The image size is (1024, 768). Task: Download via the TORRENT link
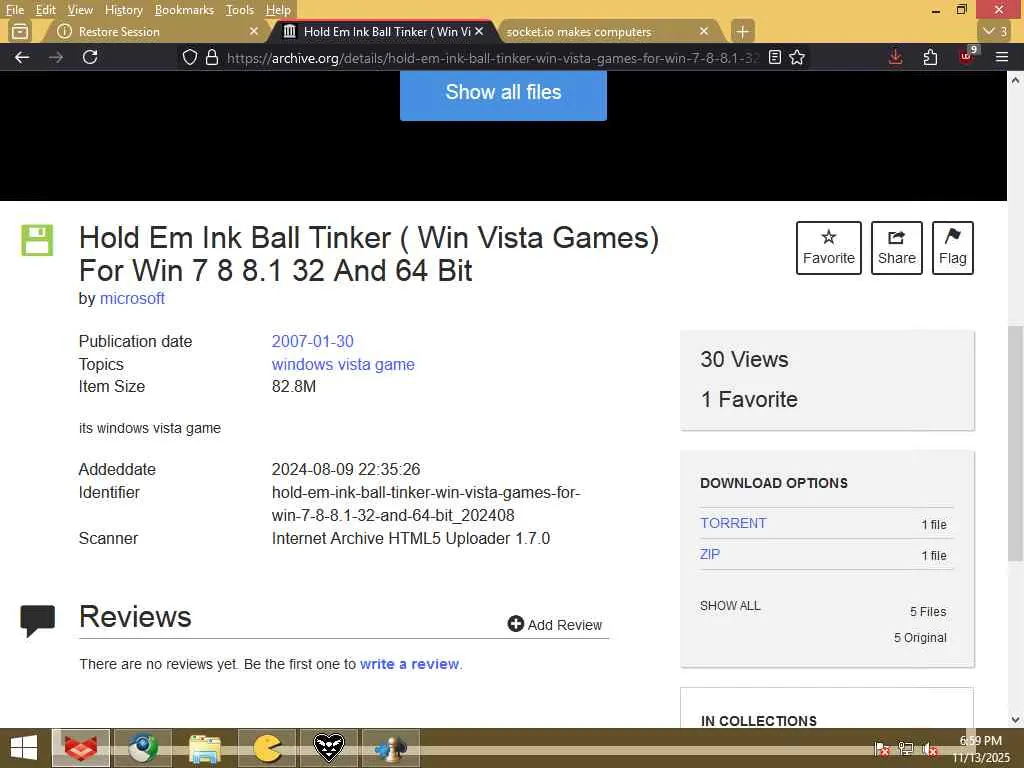(x=733, y=523)
